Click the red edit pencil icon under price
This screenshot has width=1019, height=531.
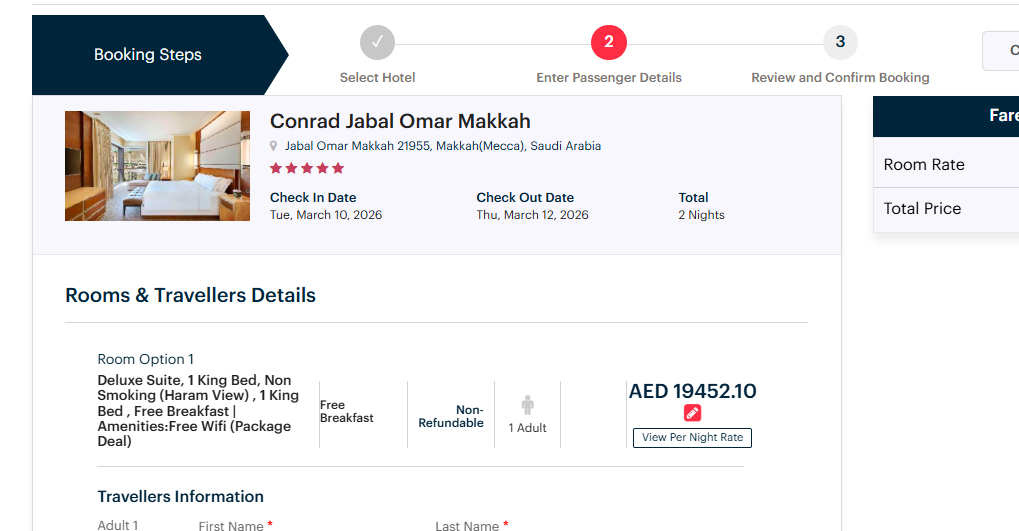[692, 413]
